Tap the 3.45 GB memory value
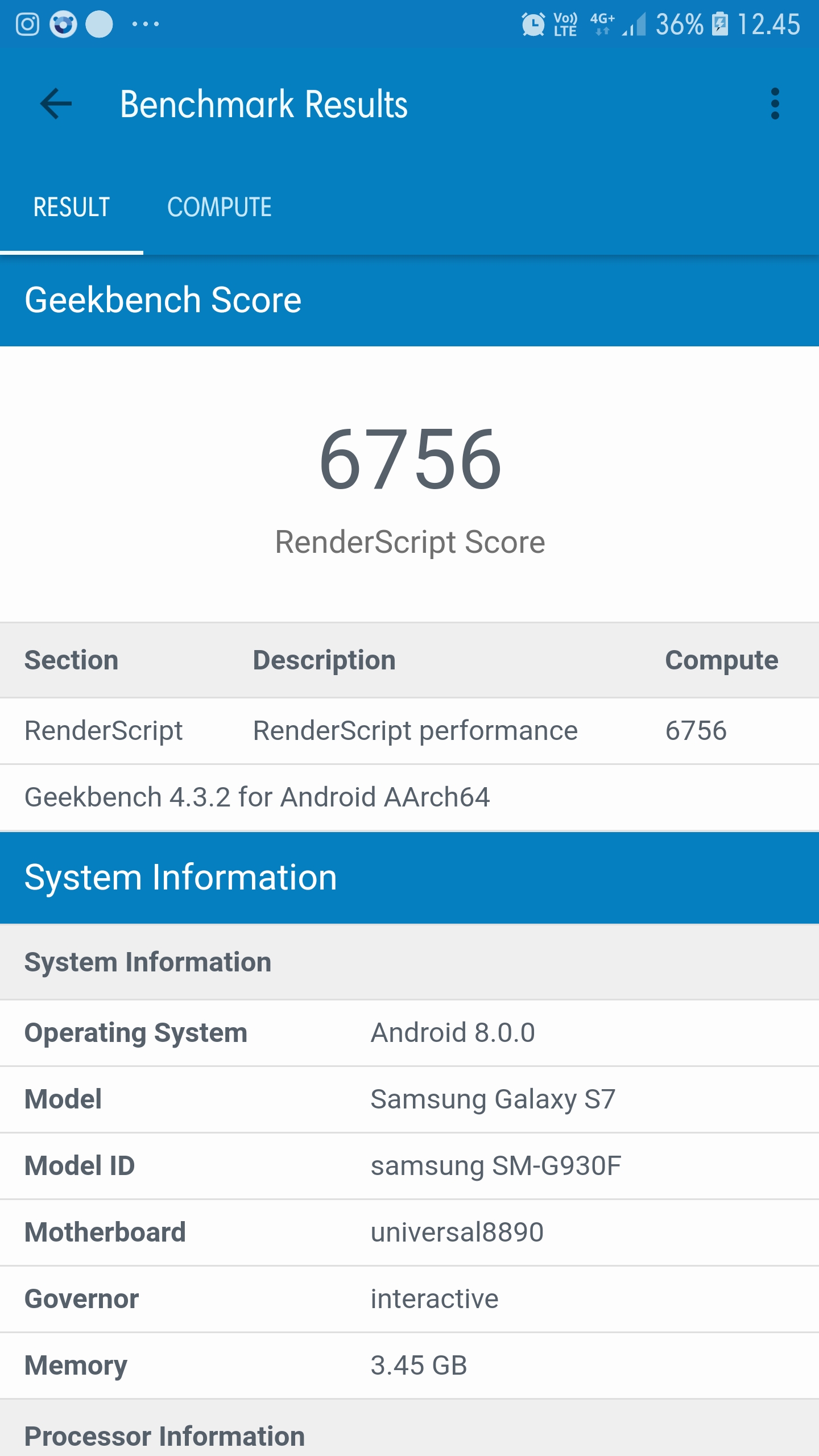The image size is (819, 1456). point(419,1366)
